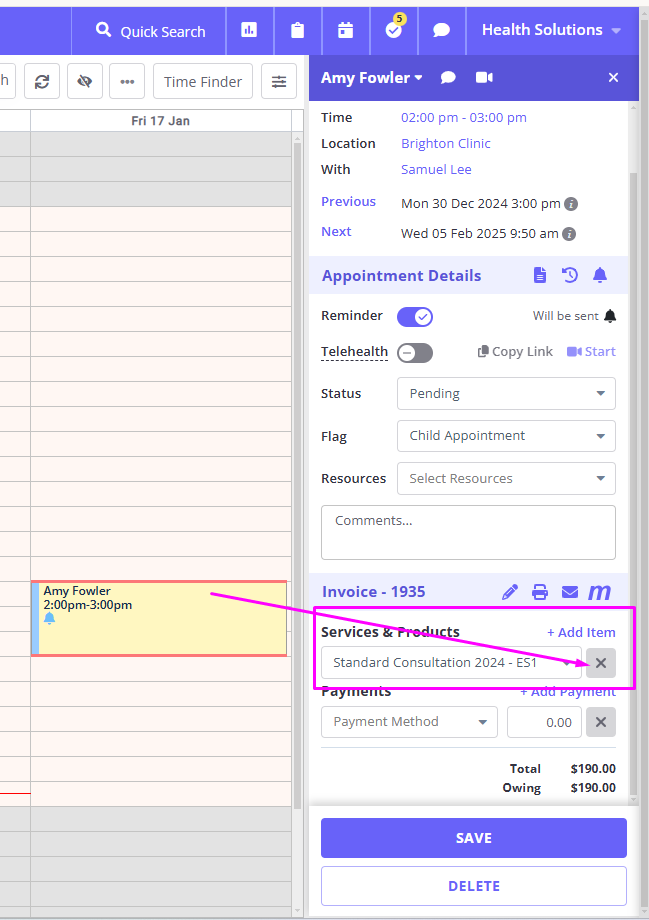The height and width of the screenshot is (920, 649).
Task: Open the Appointment Details bell notifications icon
Action: coord(600,275)
